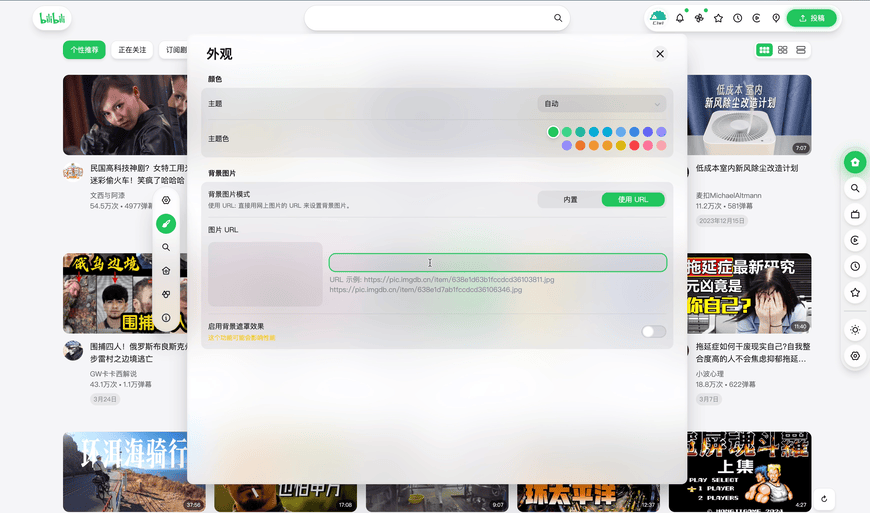870x513 pixels.
Task: Click the avatar beside 围捕四人 video
Action: (73, 351)
